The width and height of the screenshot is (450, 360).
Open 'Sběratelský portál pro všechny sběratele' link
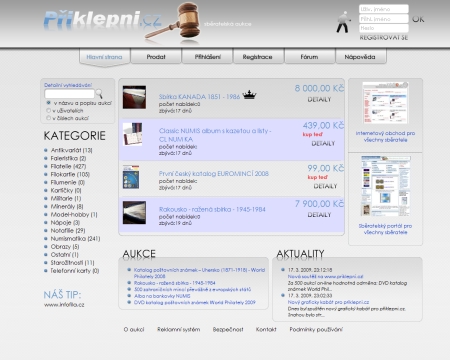point(385,229)
